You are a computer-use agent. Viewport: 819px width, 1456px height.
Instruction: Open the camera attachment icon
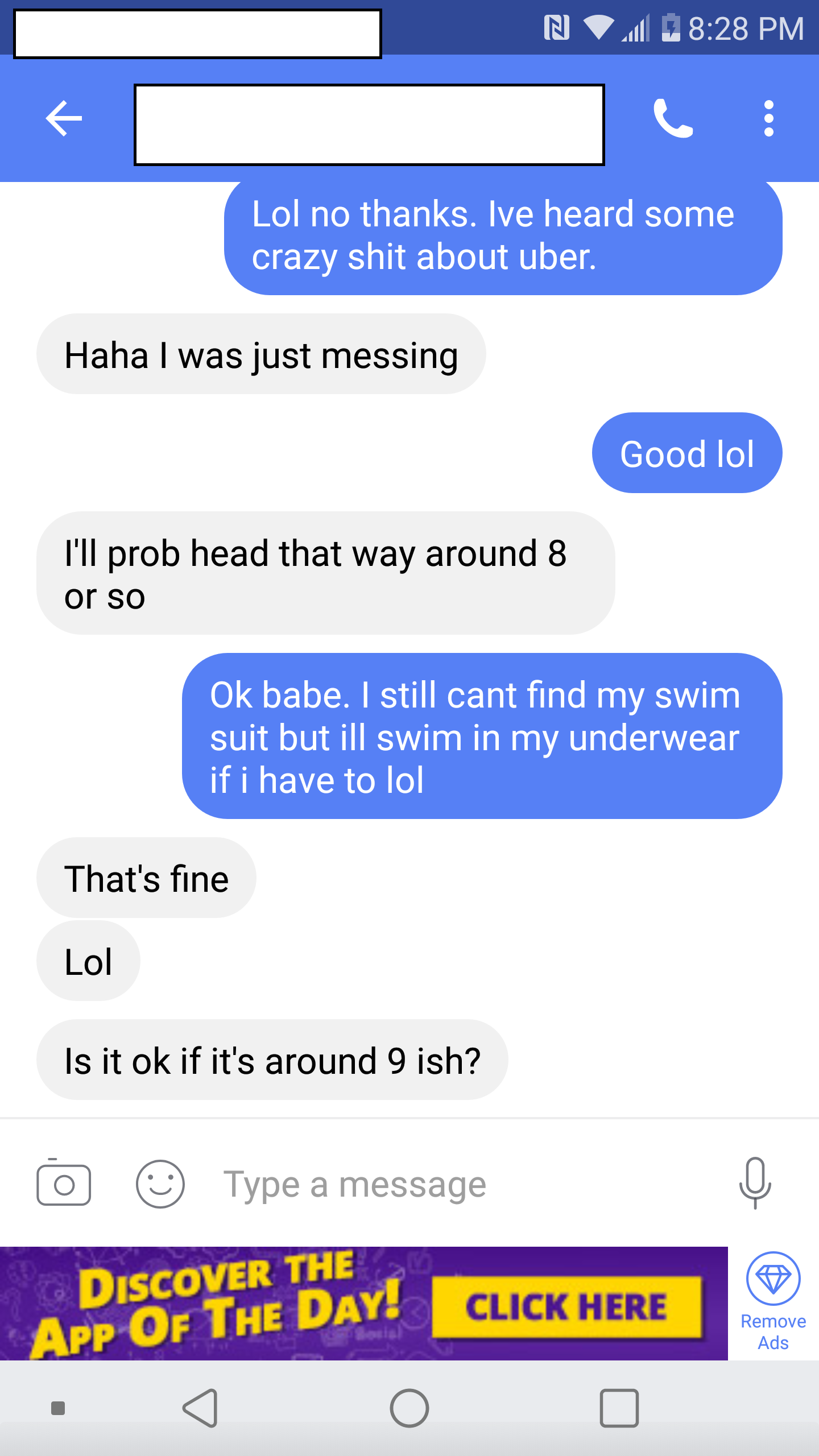(64, 1184)
